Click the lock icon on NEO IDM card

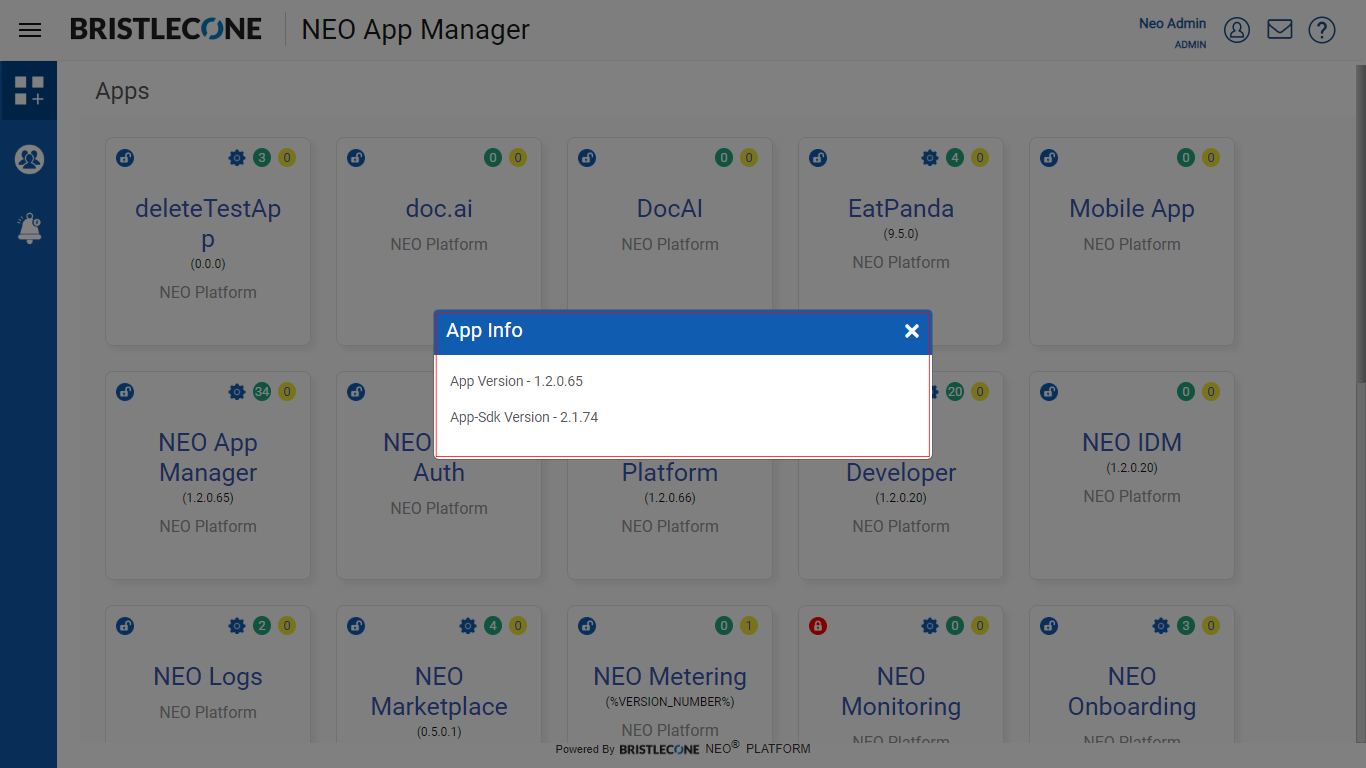point(1049,391)
